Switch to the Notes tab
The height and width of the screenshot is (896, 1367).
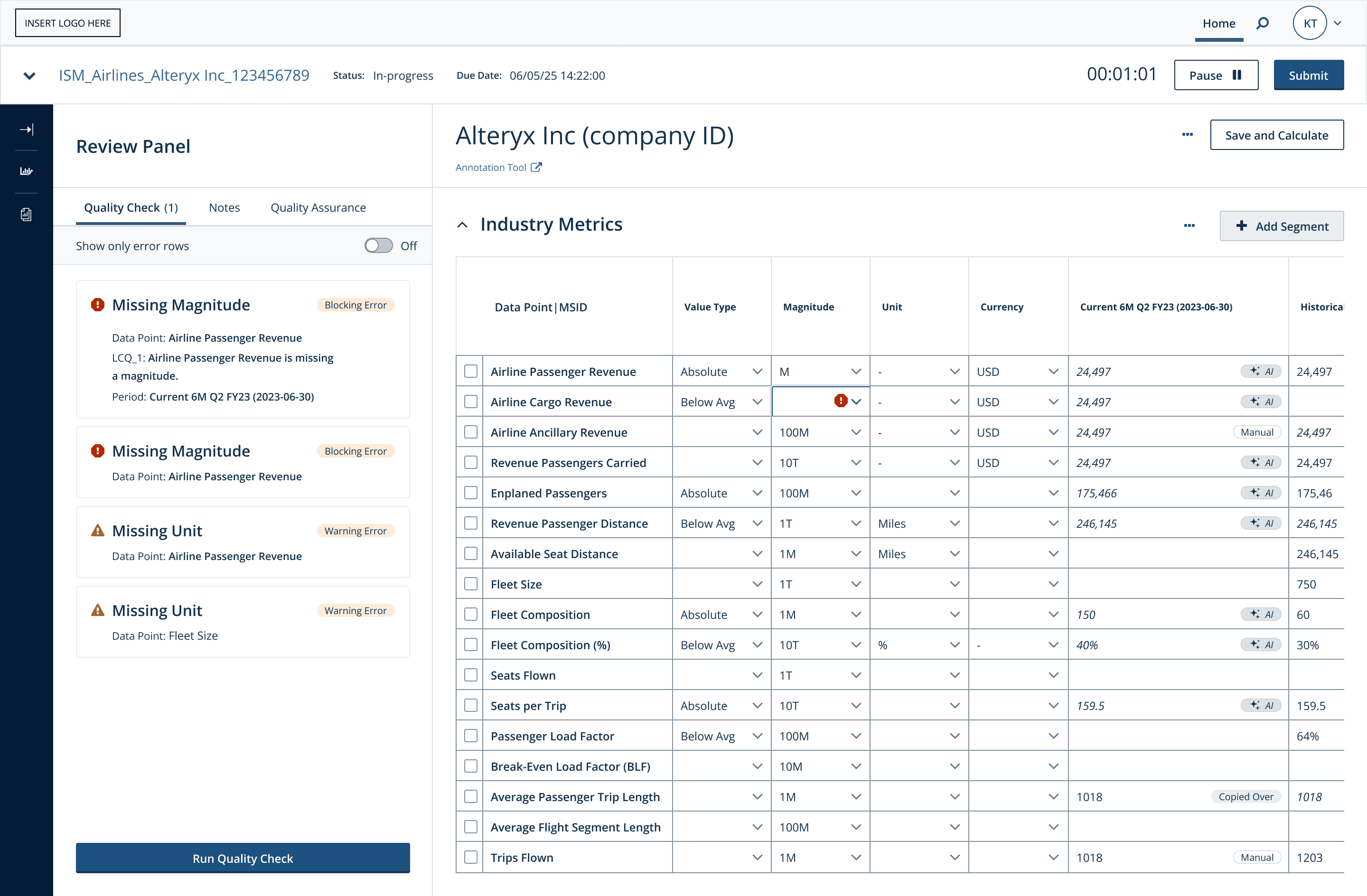click(x=224, y=207)
